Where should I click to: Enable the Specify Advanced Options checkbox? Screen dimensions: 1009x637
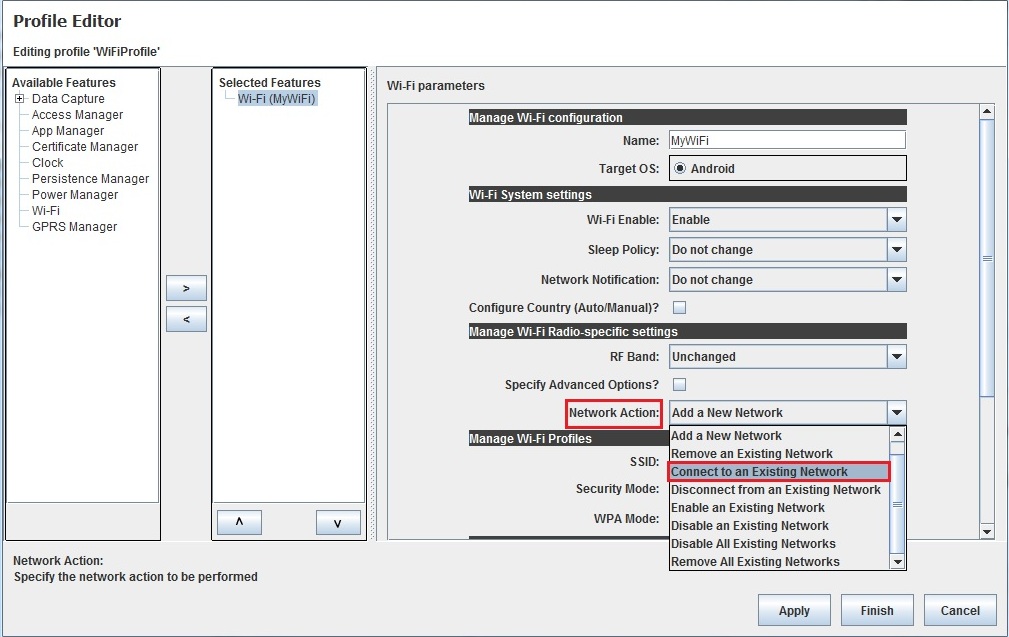[x=679, y=385]
